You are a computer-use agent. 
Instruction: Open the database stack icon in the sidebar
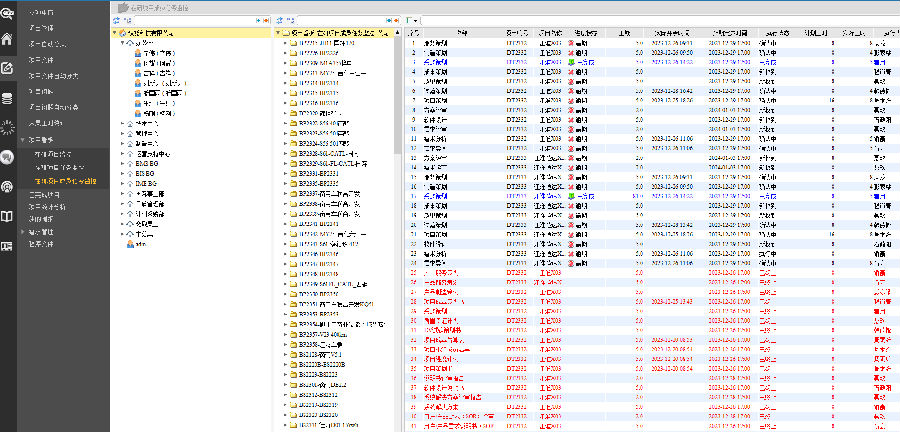(8, 98)
